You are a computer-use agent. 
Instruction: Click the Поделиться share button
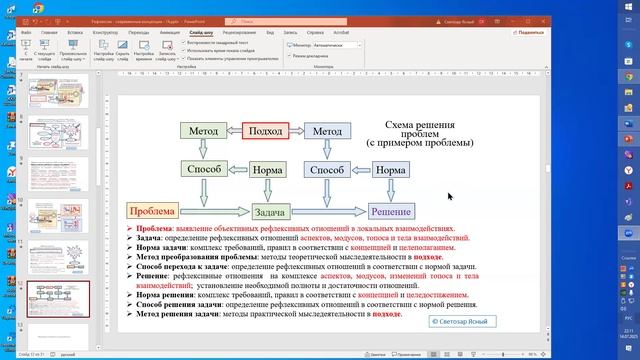[x=529, y=32]
